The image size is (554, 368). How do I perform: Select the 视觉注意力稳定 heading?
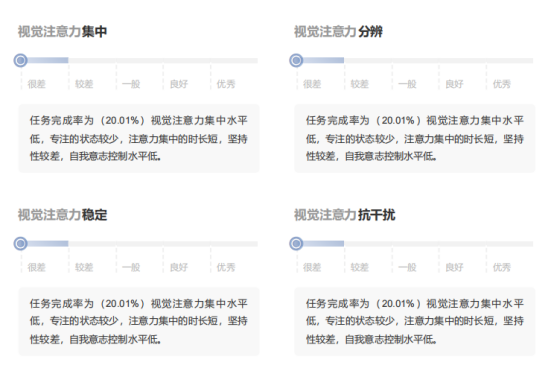pos(62,215)
